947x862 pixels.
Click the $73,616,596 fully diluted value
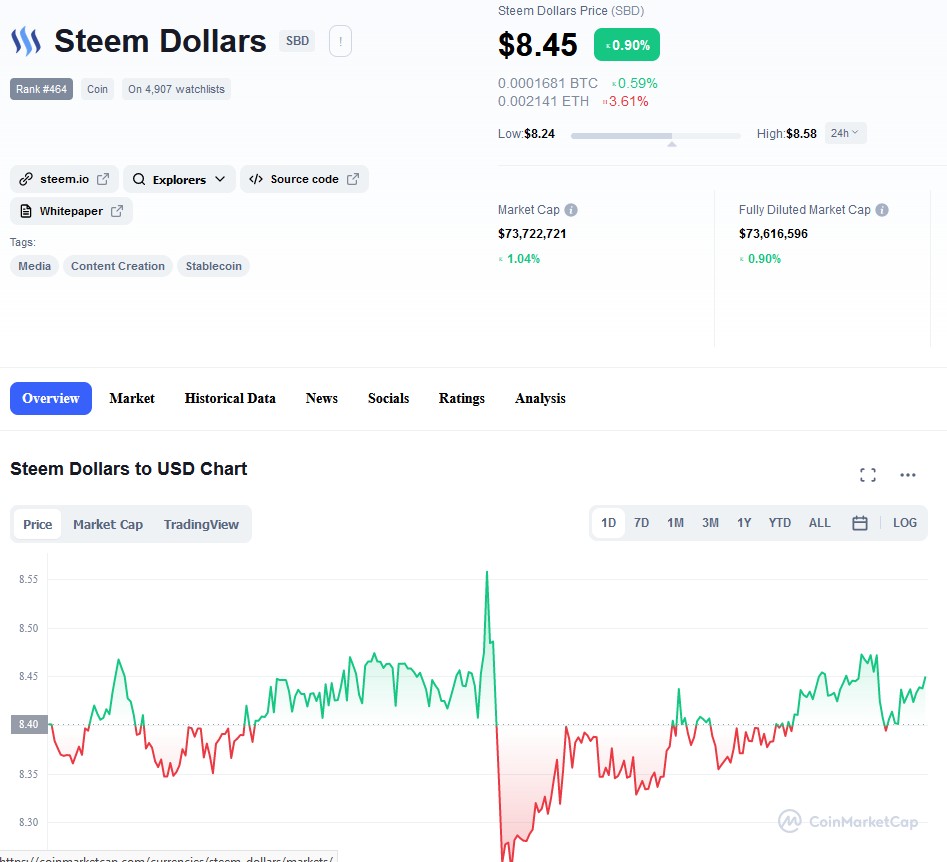click(773, 234)
